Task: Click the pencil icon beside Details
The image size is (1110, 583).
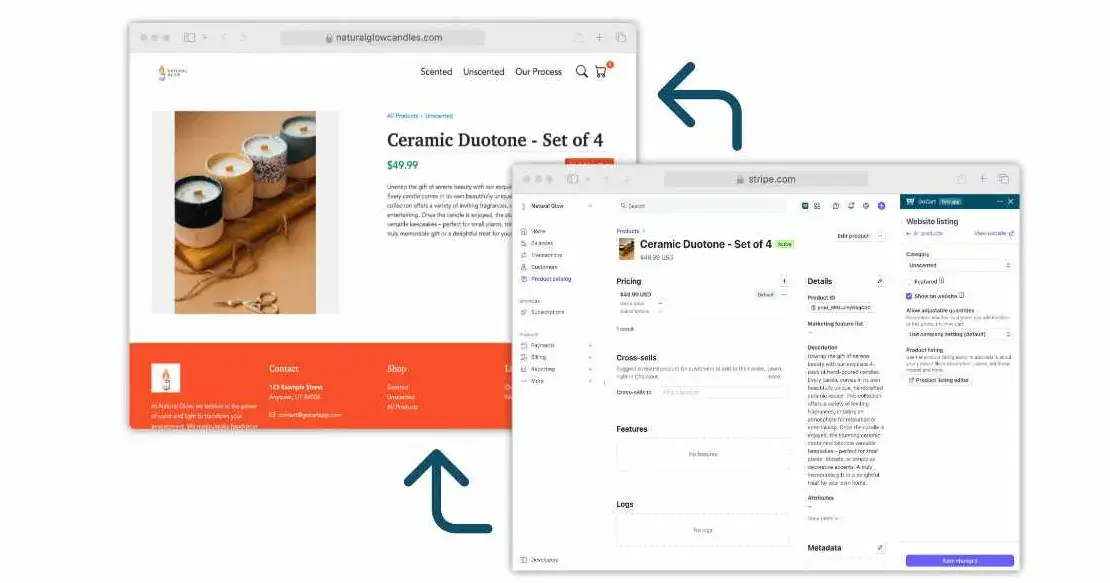Action: (x=880, y=281)
